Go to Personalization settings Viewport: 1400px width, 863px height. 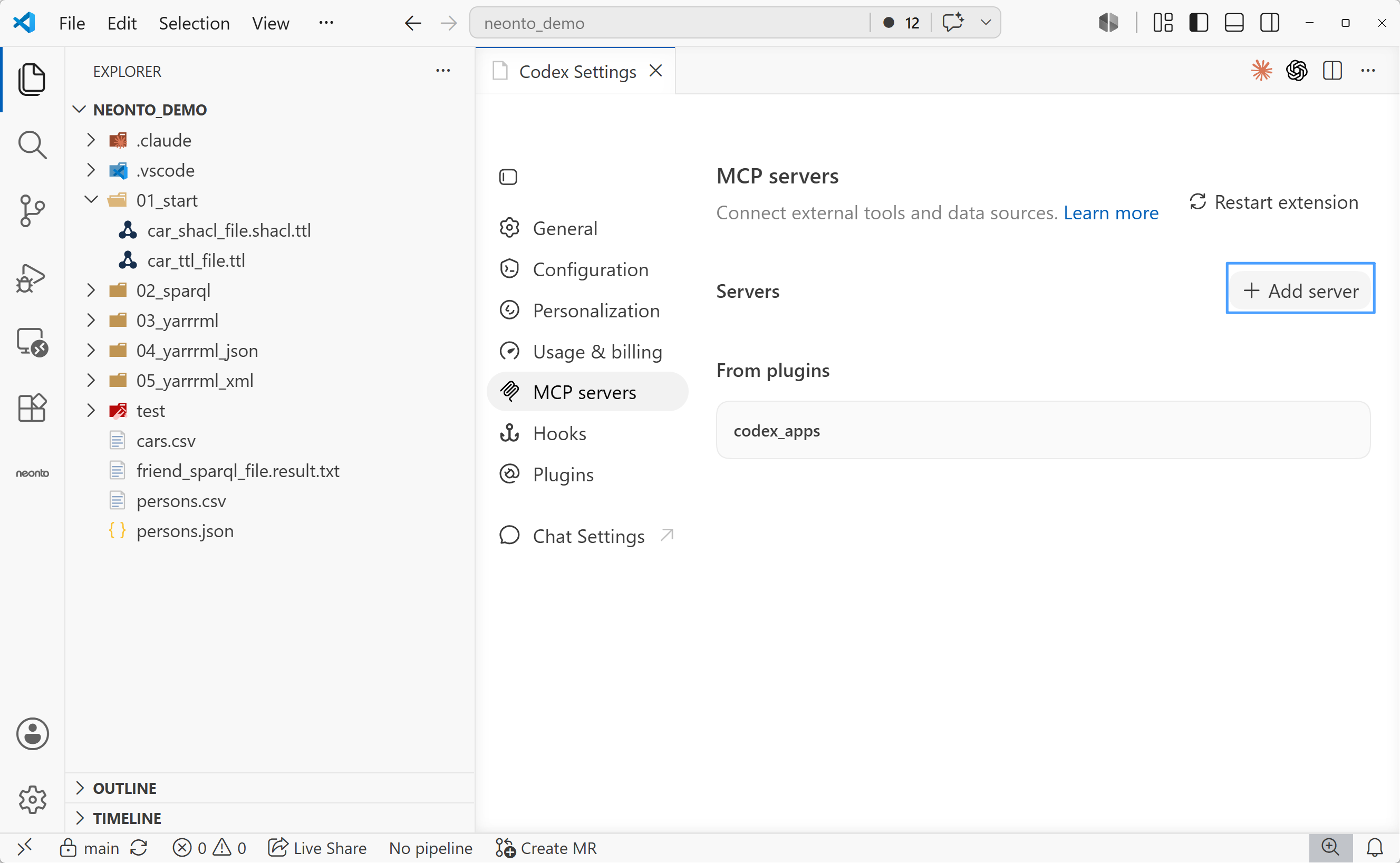(x=587, y=311)
